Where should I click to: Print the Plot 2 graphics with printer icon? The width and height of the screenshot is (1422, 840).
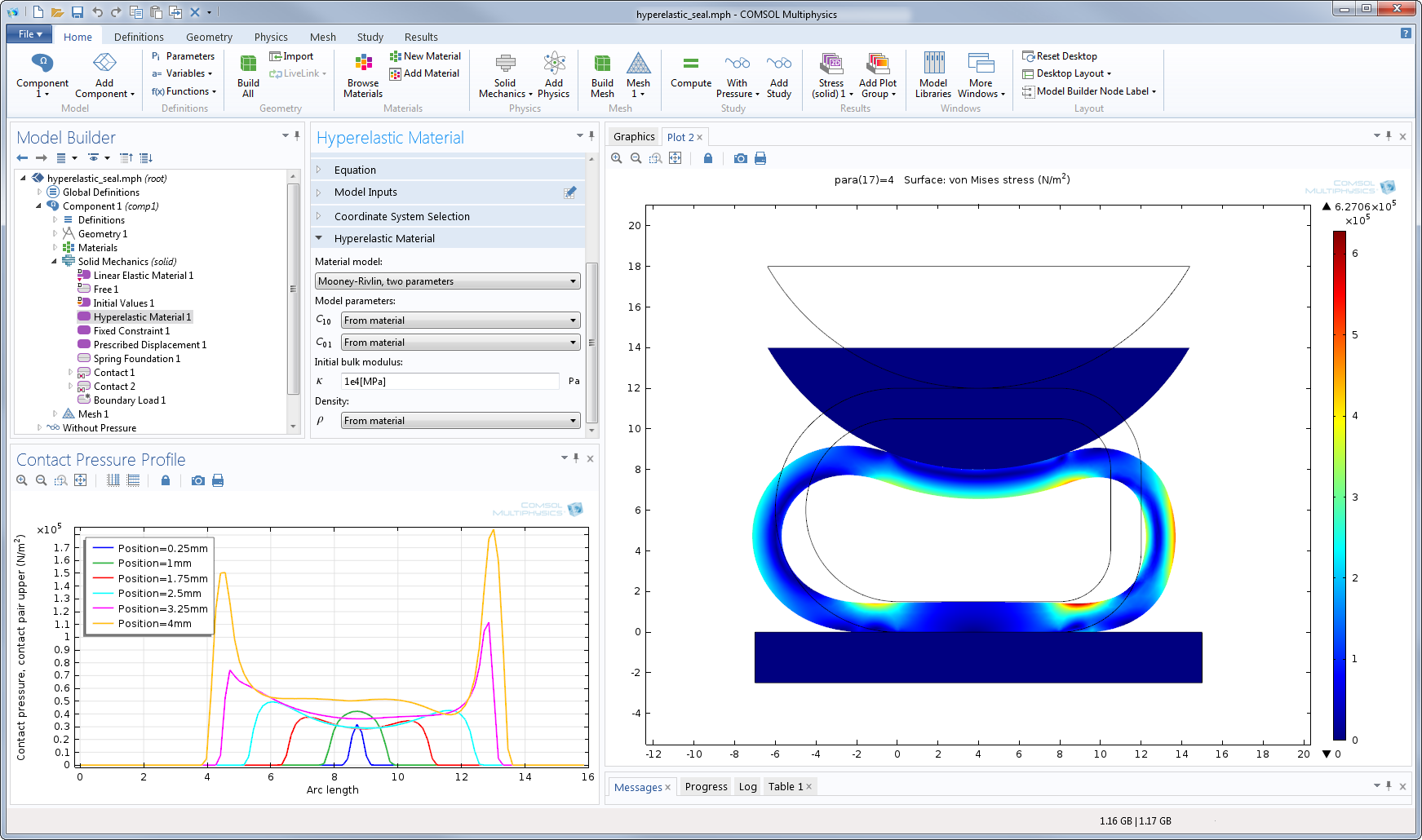(x=760, y=158)
